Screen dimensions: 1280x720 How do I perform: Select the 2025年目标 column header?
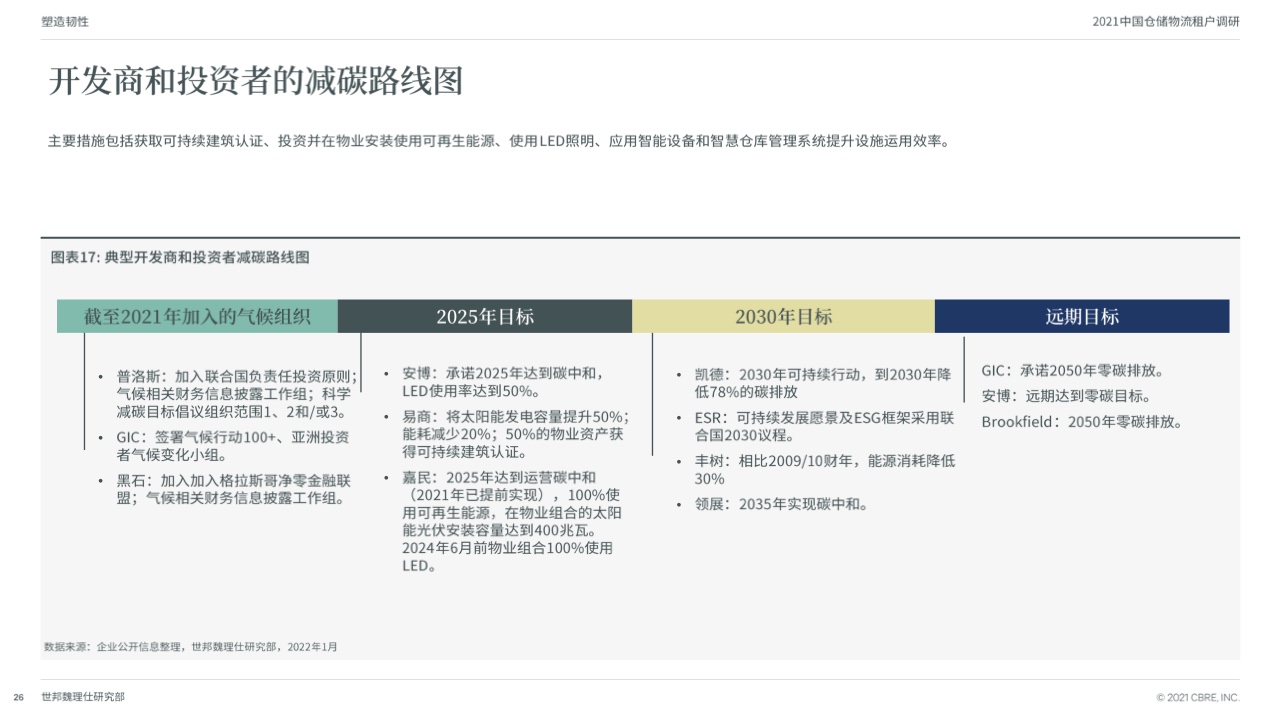(x=484, y=317)
